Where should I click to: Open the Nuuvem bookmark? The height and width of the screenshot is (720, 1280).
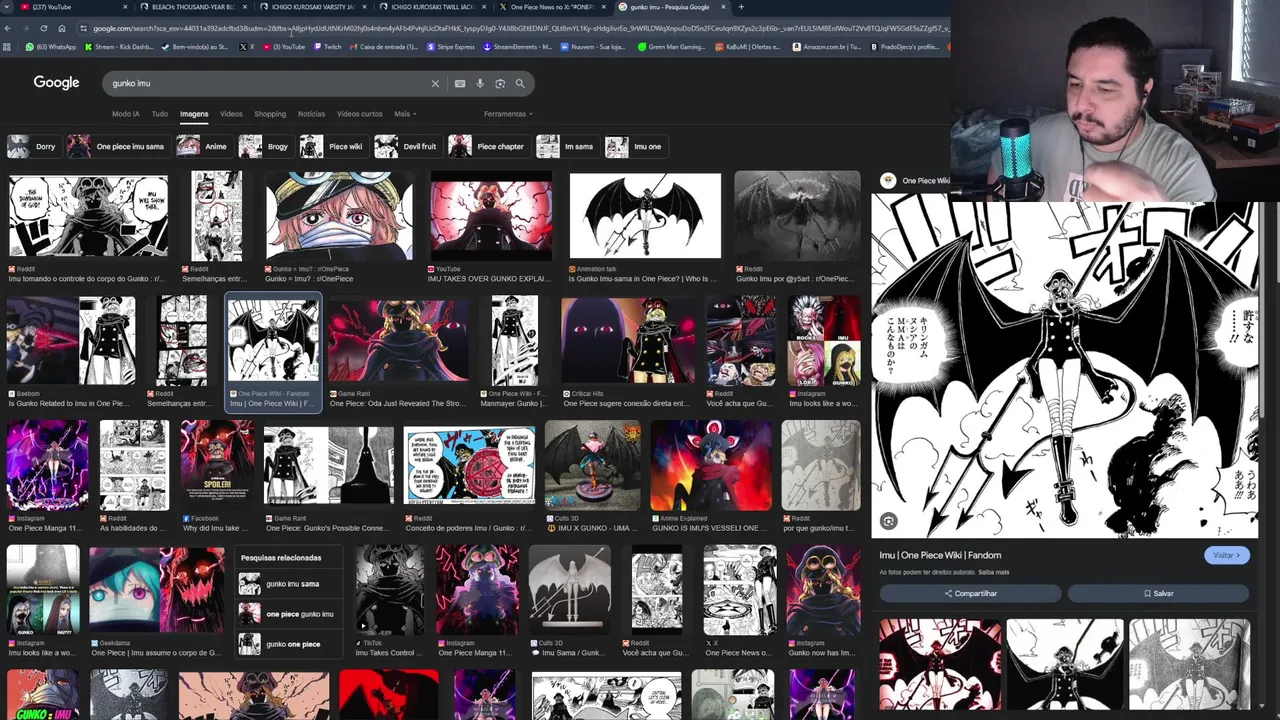(593, 47)
